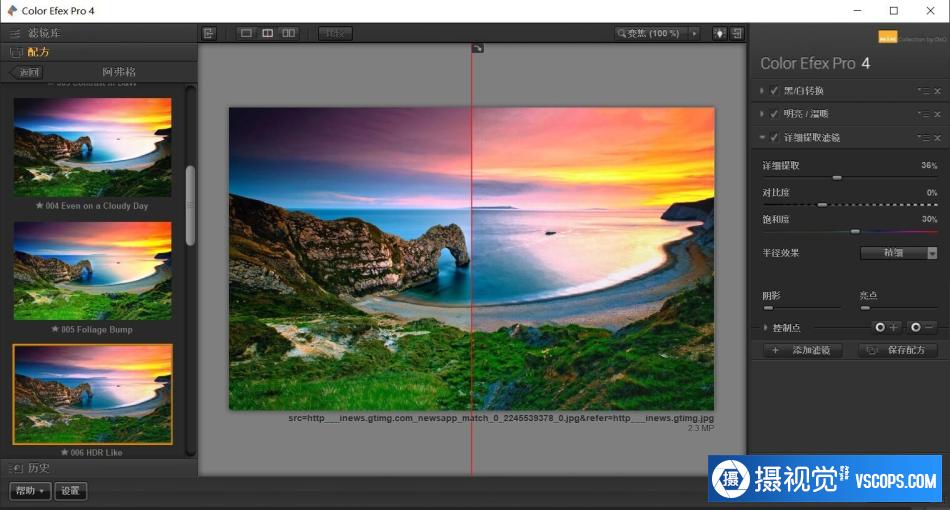
Task: Toggle the light bulb background color icon
Action: click(x=719, y=33)
